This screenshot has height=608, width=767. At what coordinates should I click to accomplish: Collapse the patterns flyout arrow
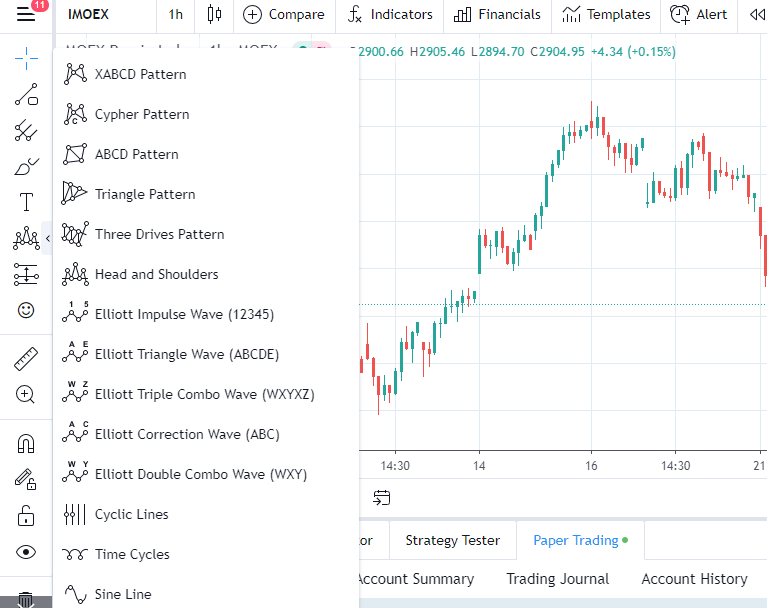click(48, 238)
